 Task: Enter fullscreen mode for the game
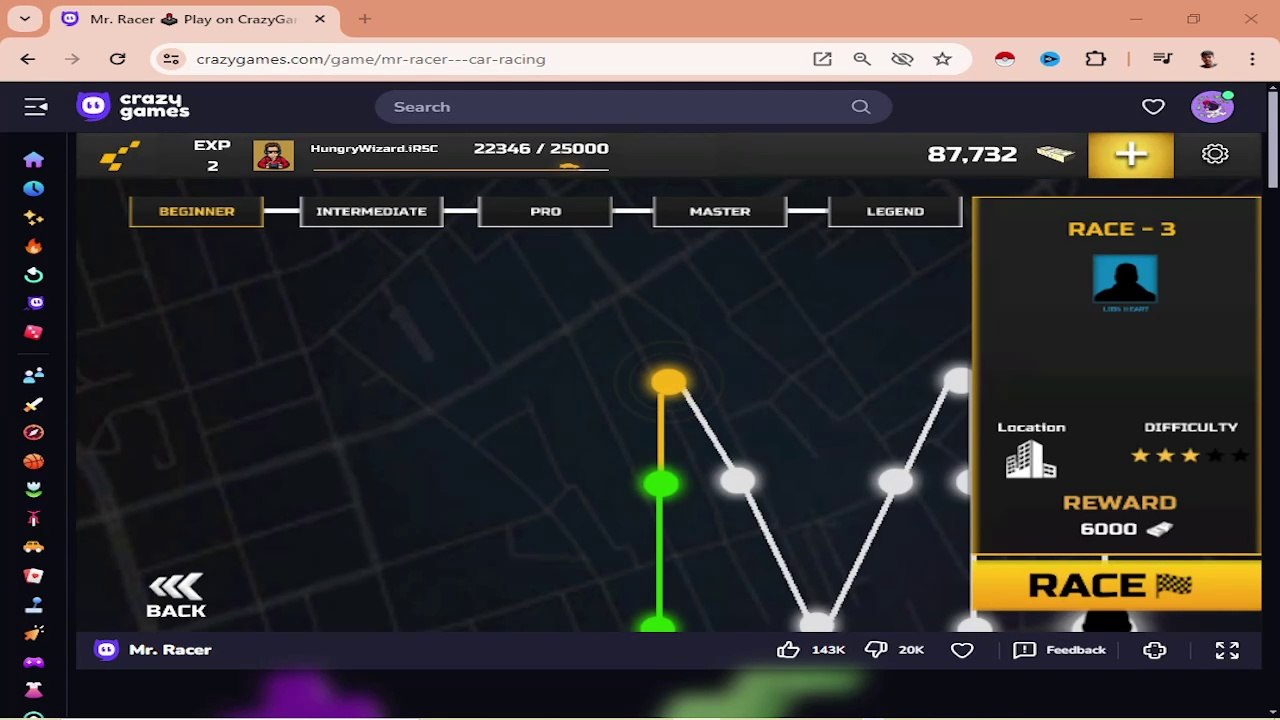click(1227, 650)
